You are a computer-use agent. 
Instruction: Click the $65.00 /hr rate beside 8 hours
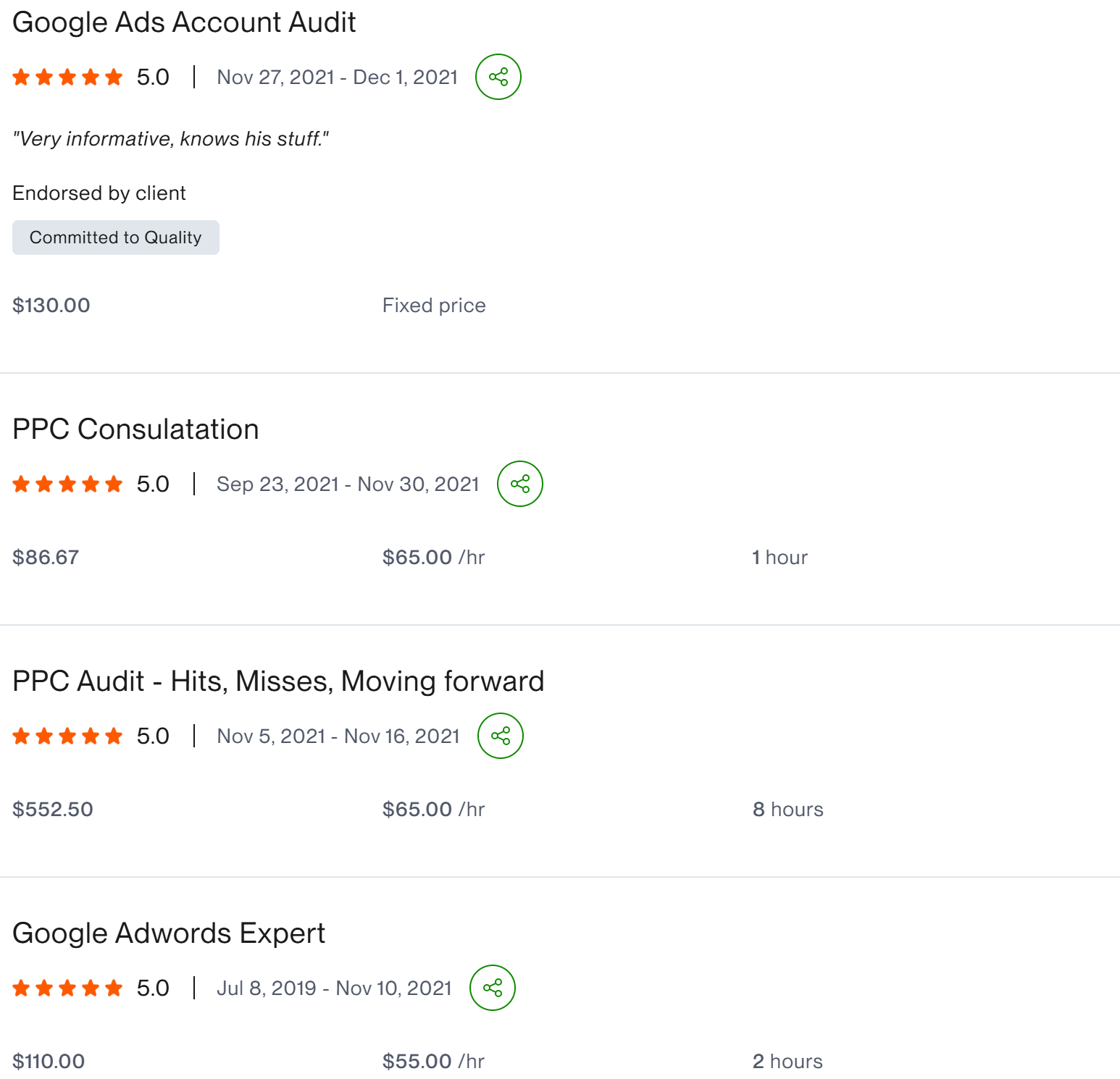[433, 809]
